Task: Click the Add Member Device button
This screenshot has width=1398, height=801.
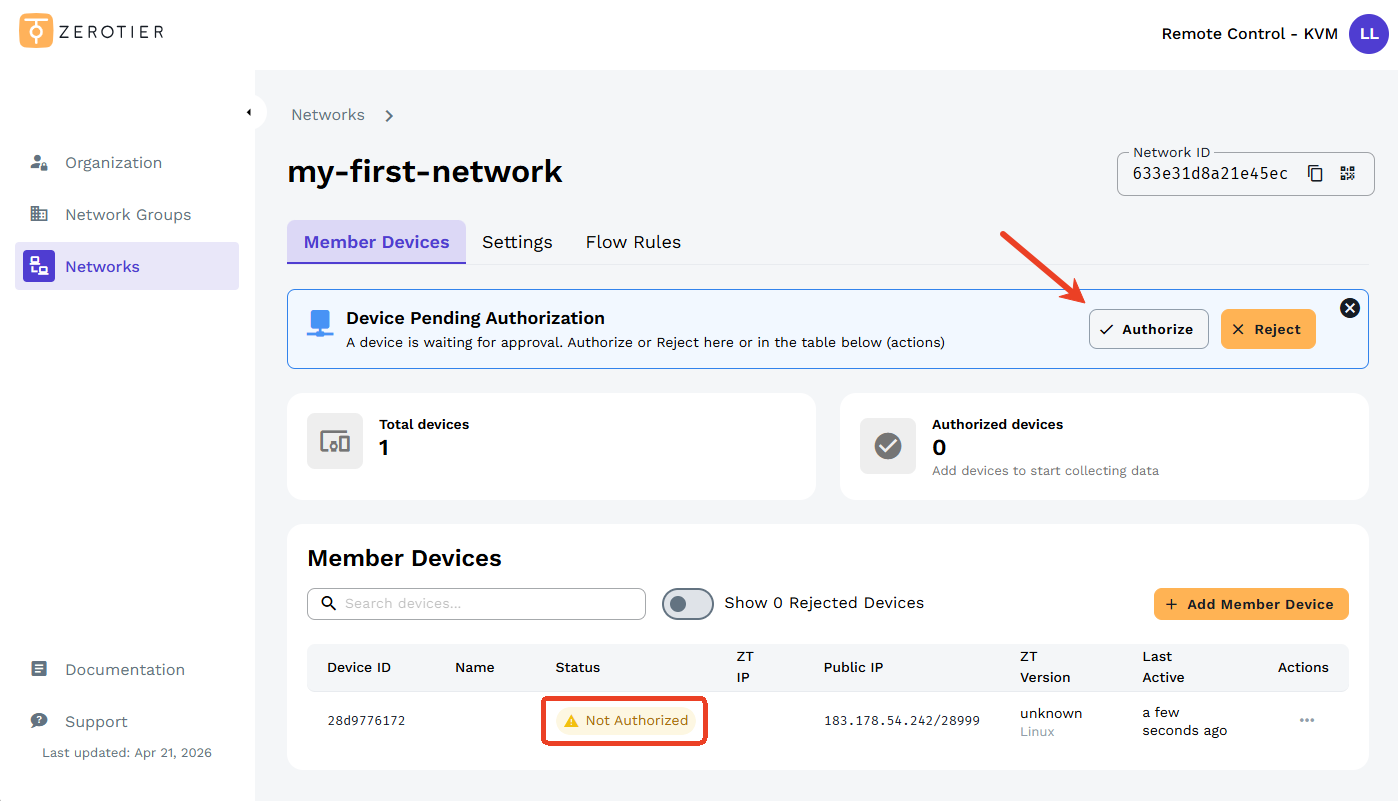Action: click(1250, 604)
